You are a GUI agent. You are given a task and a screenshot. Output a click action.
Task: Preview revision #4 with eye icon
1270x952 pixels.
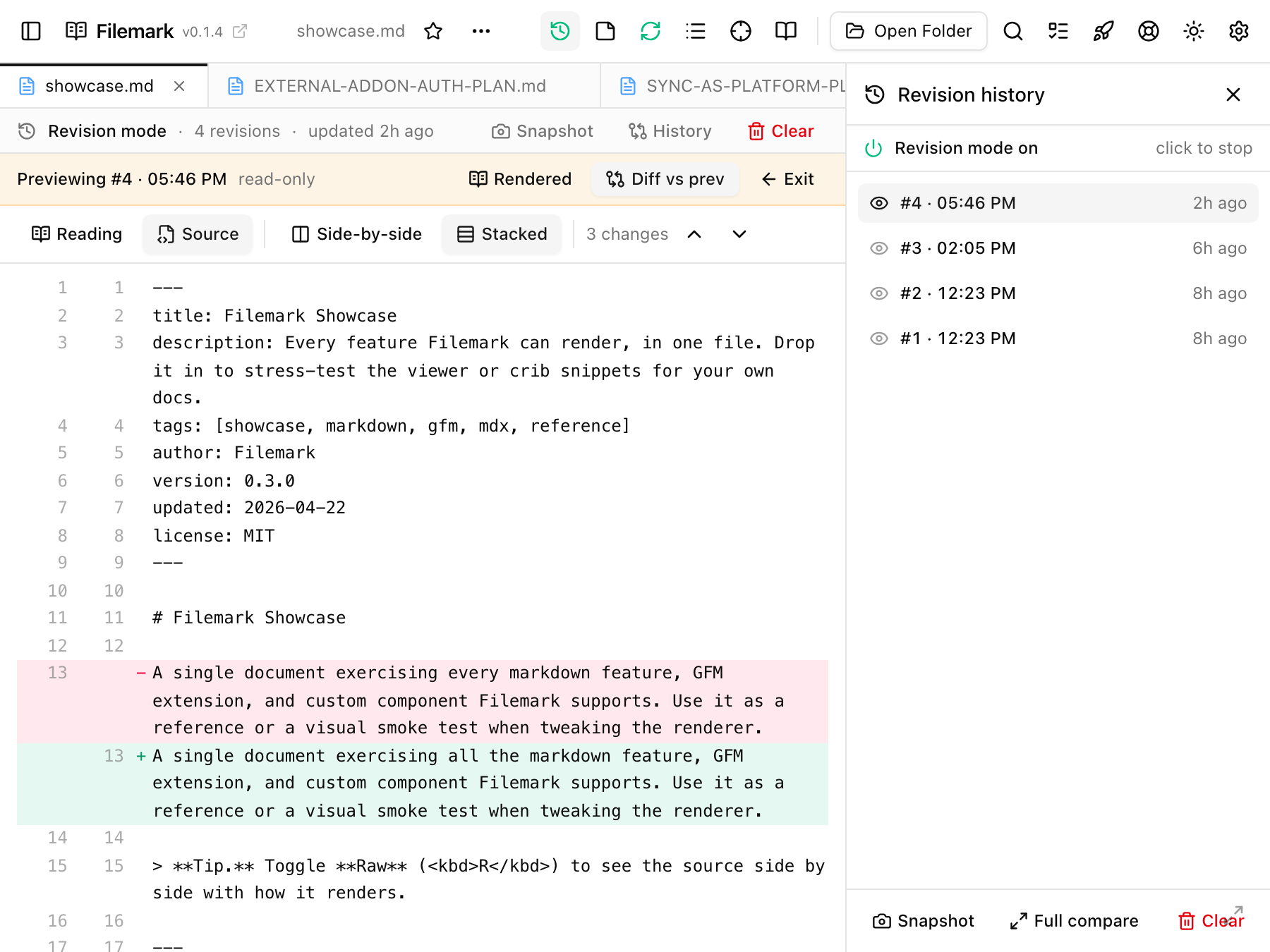879,203
